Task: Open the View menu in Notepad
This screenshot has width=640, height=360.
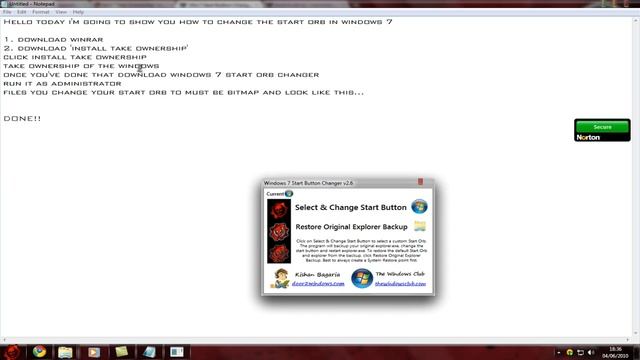Action: [x=61, y=12]
